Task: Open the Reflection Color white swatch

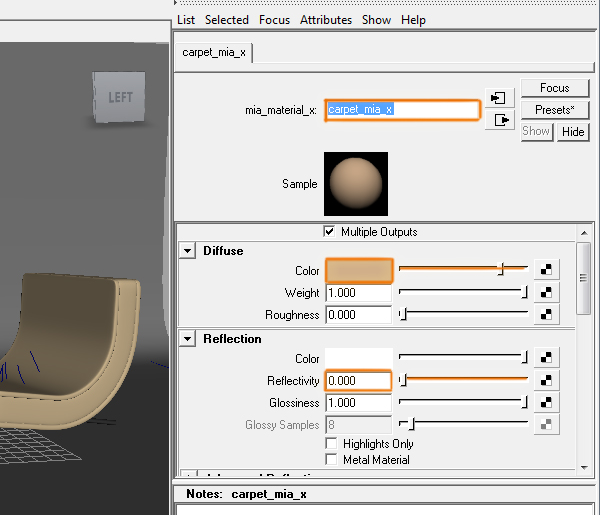Action: pyautogui.click(x=359, y=359)
